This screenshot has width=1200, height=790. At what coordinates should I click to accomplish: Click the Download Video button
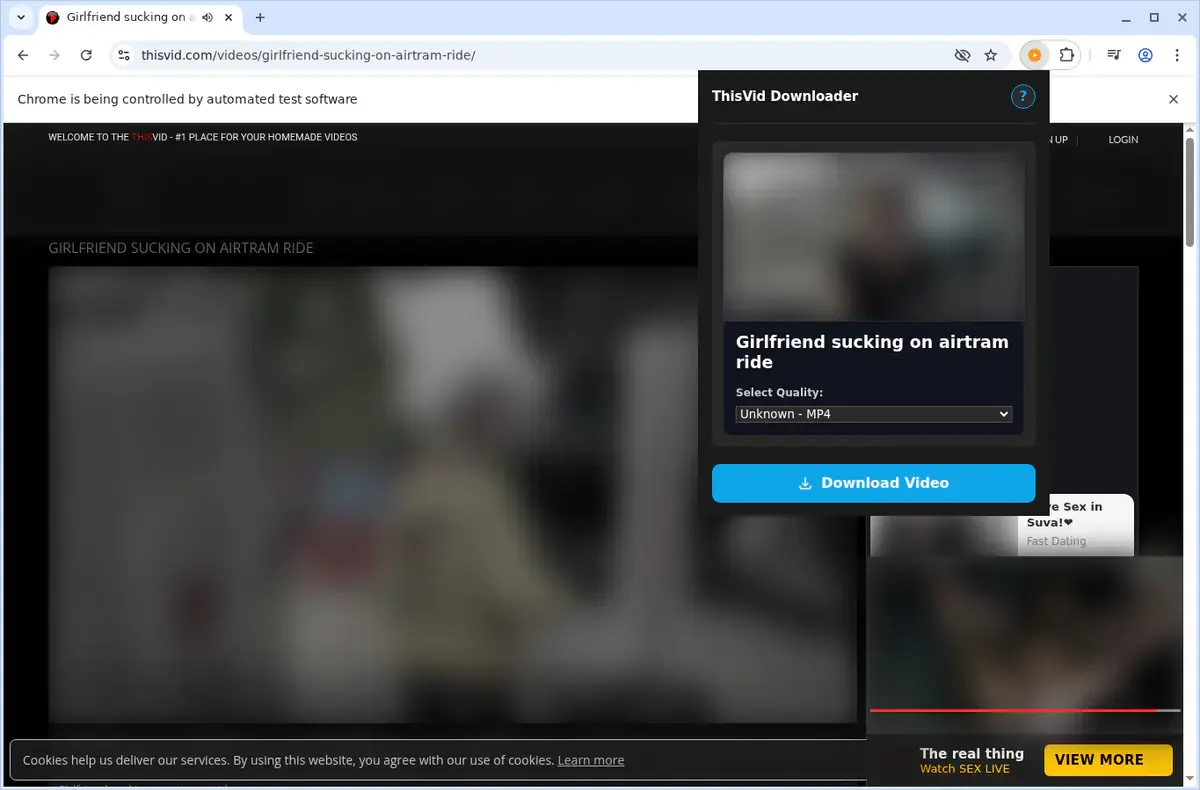[874, 483]
